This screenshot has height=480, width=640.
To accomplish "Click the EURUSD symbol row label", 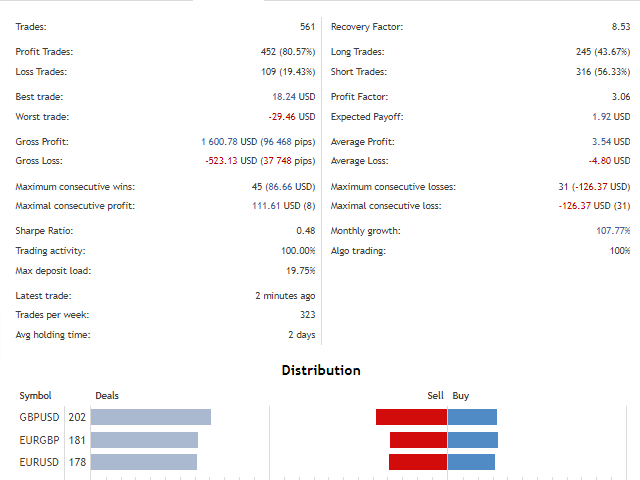I will click(38, 462).
